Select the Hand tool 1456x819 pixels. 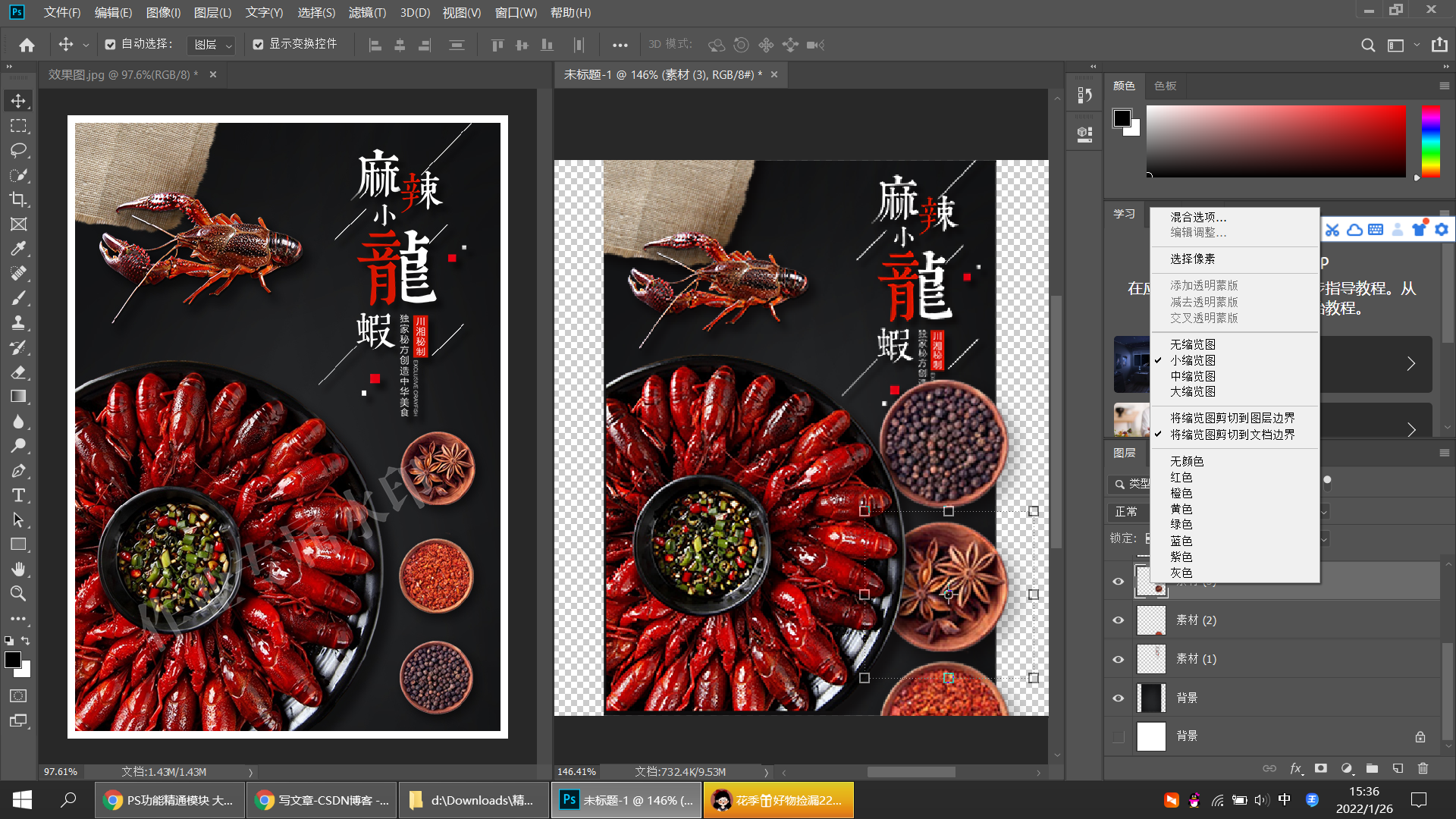coord(18,569)
